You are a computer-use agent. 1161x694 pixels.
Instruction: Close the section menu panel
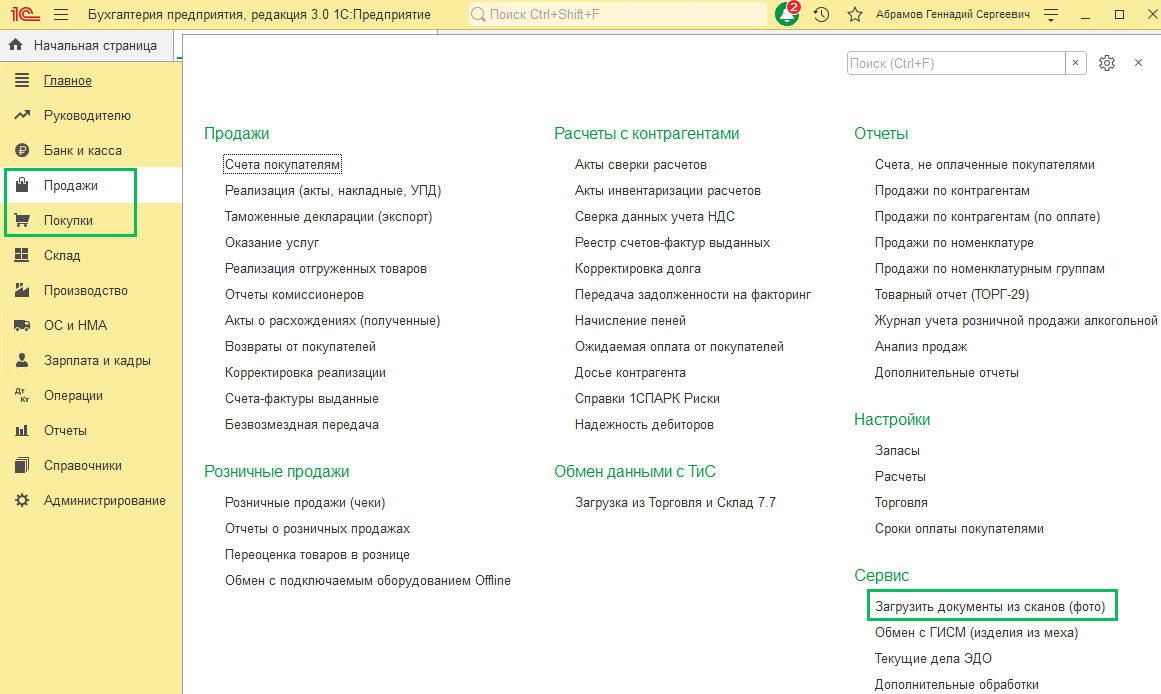click(1139, 63)
